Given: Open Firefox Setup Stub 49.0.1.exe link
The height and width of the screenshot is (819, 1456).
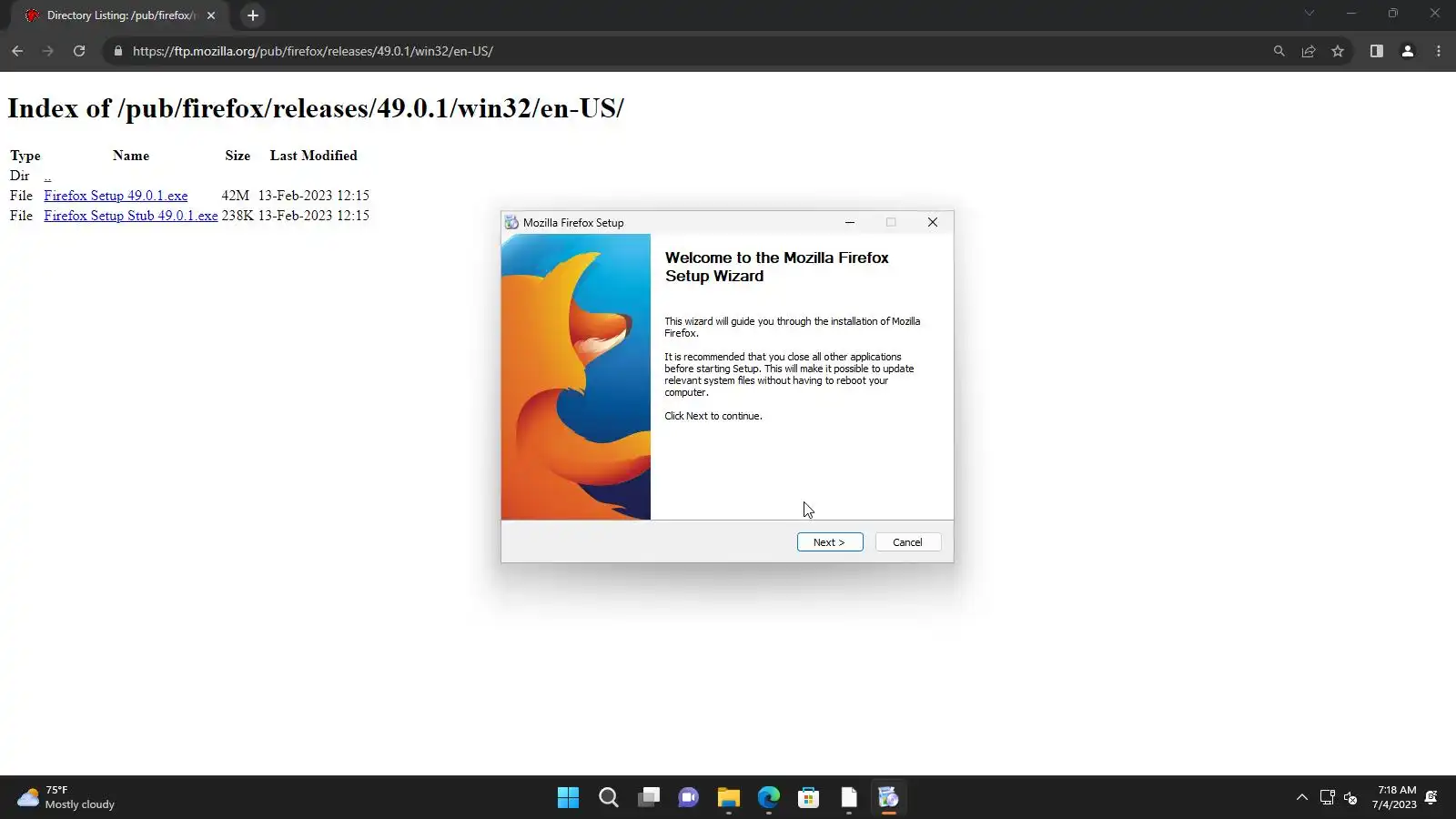Looking at the screenshot, I should 131,216.
